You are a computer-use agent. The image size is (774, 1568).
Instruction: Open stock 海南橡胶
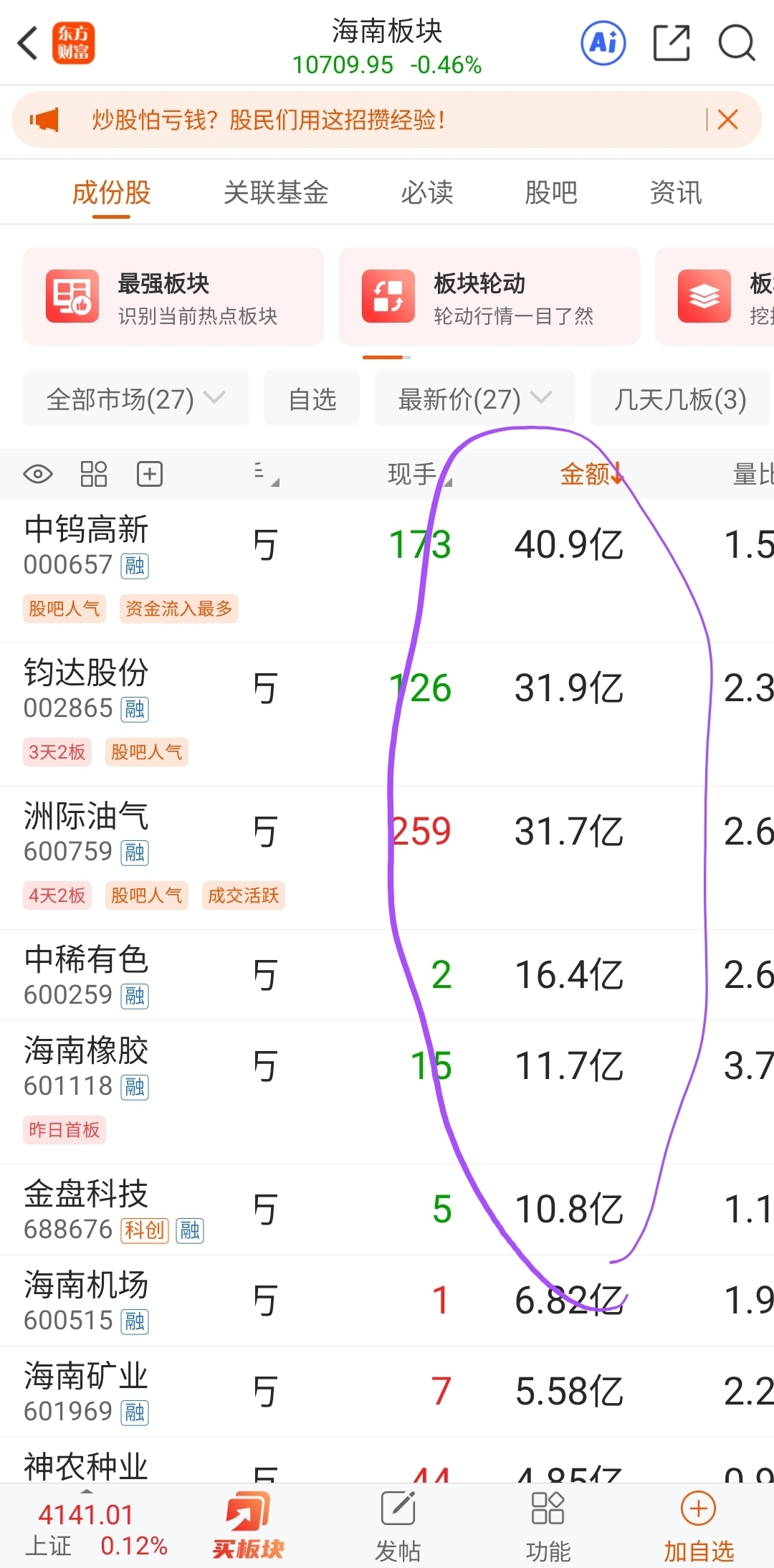click(86, 1052)
